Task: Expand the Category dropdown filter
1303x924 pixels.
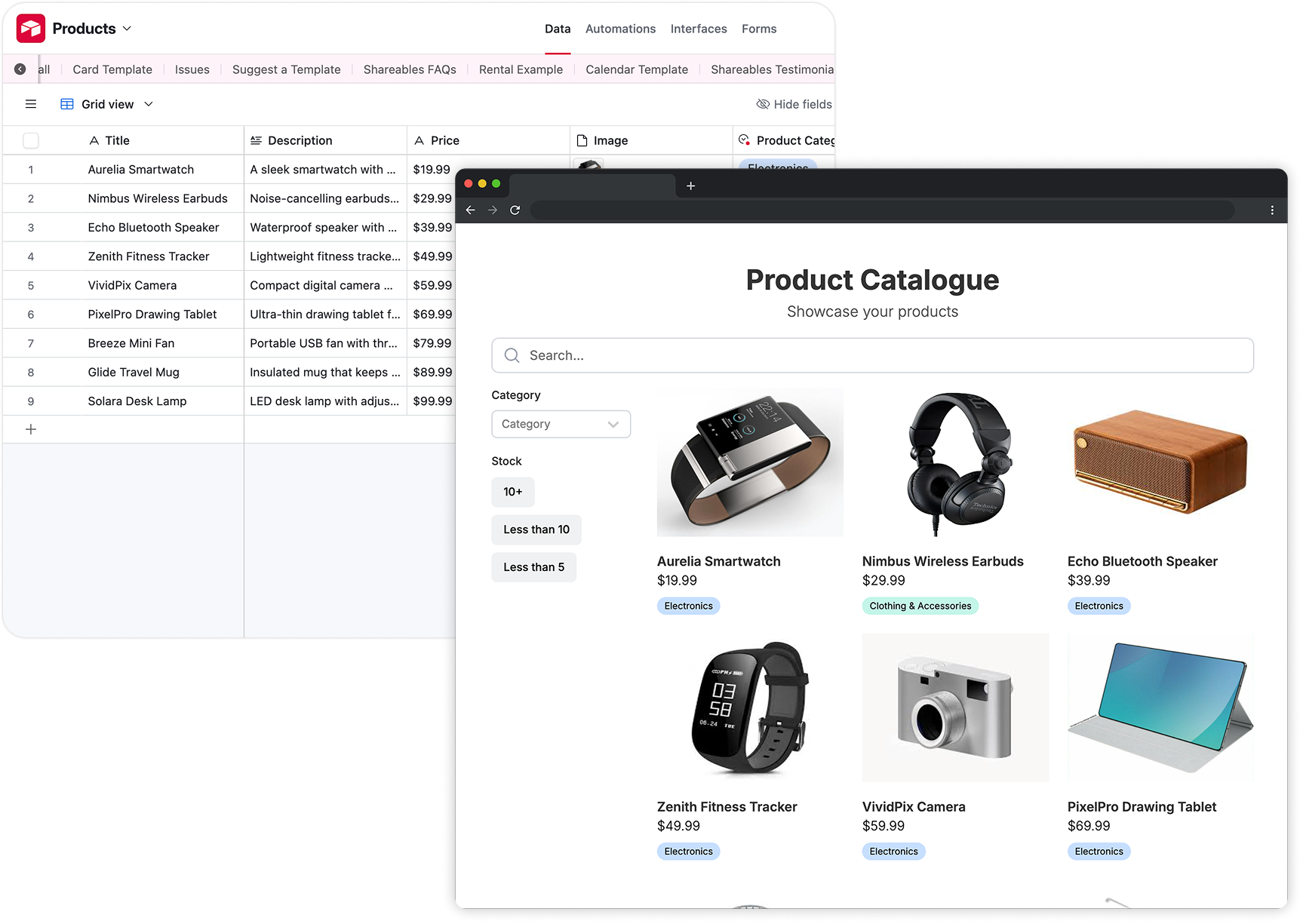Action: pyautogui.click(x=561, y=424)
